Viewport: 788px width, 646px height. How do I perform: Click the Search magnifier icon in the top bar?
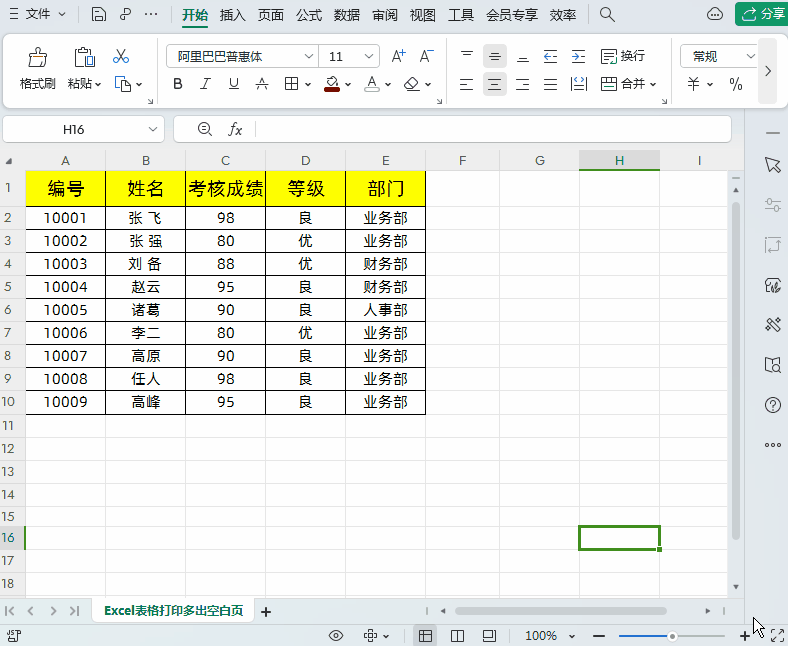tap(607, 15)
